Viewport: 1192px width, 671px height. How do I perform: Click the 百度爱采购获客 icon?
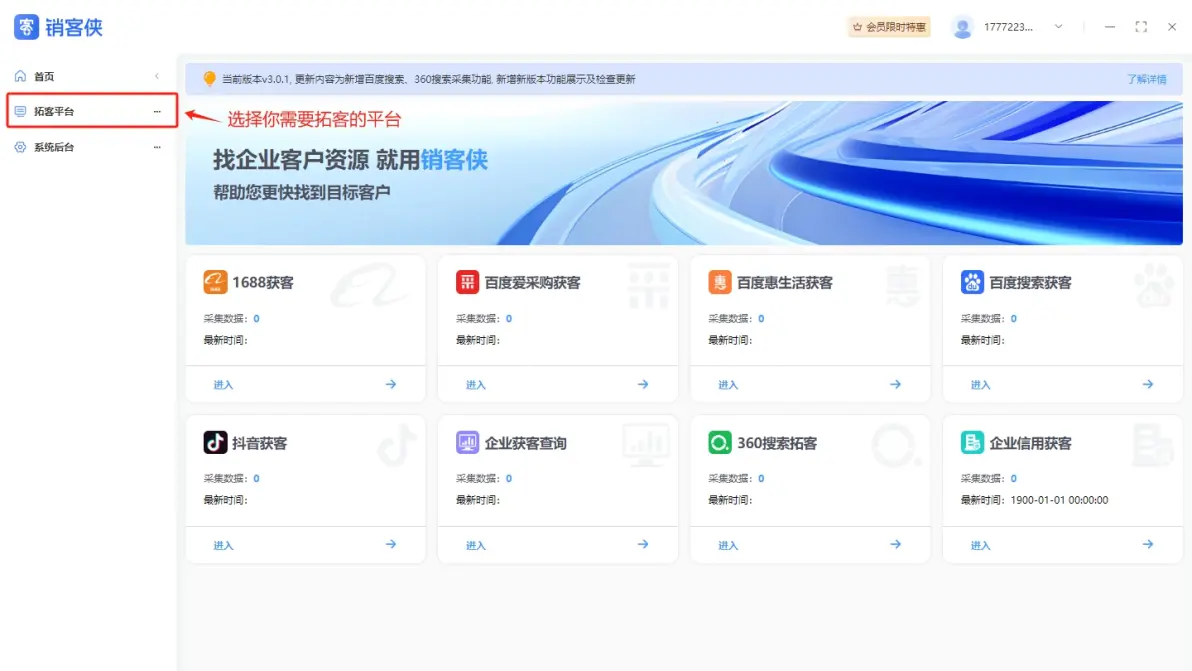[x=468, y=282]
